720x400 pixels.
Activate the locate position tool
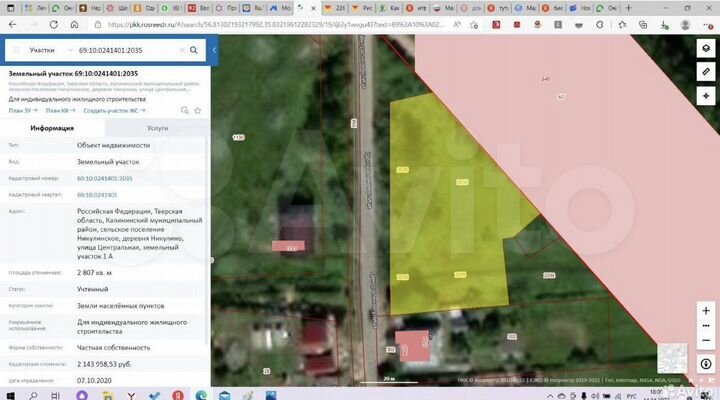click(x=706, y=96)
